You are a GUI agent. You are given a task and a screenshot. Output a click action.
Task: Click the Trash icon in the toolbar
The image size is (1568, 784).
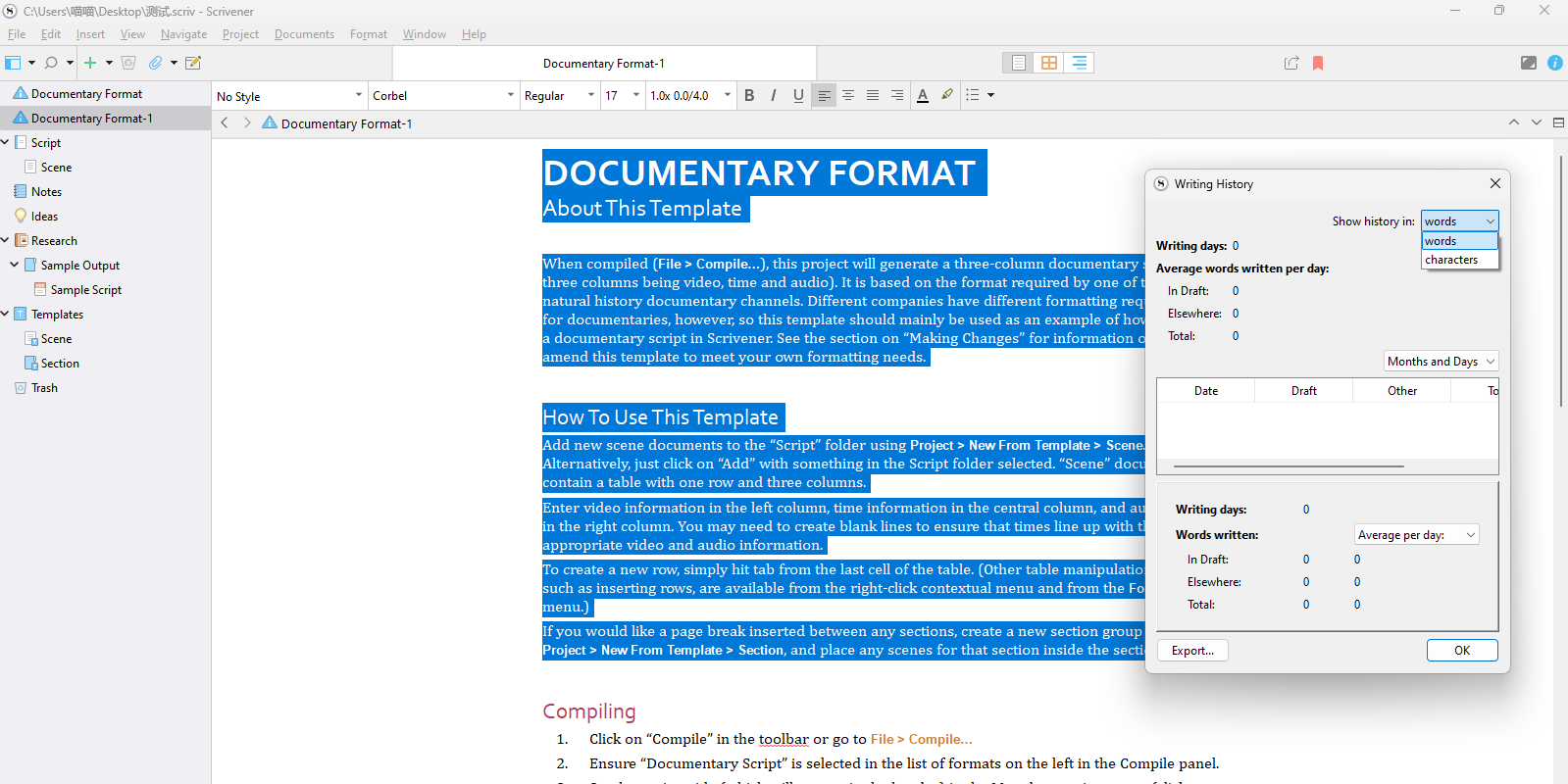(x=128, y=63)
